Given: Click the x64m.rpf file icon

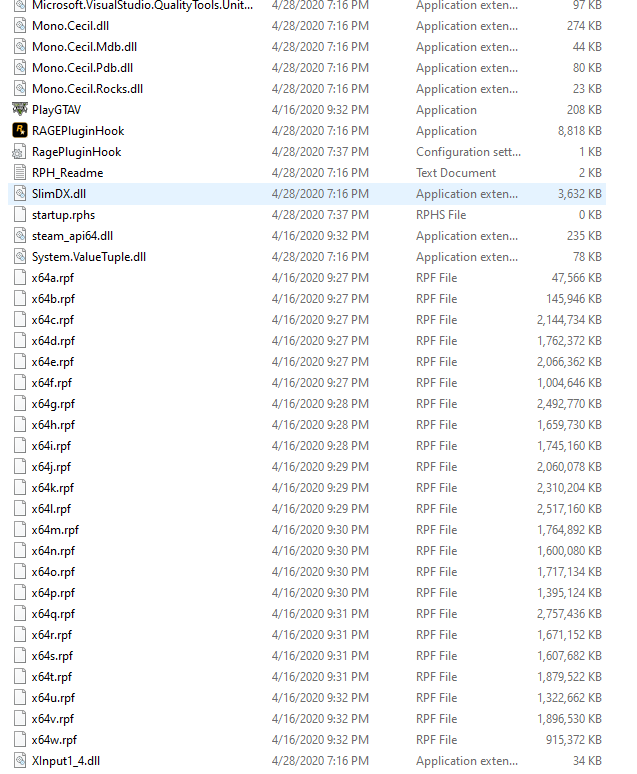Looking at the screenshot, I should [20, 529].
